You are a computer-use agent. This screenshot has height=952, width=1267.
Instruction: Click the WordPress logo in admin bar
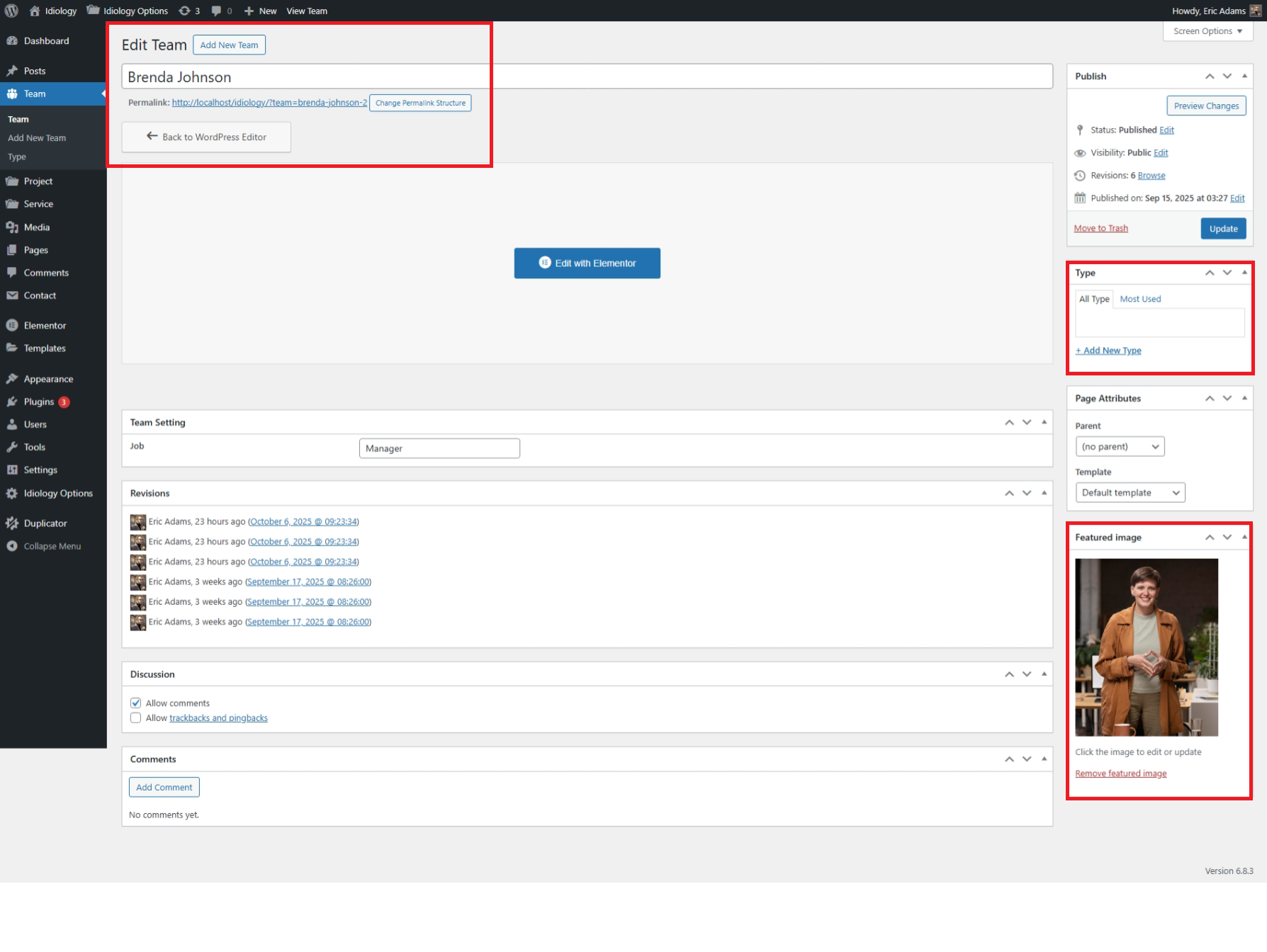coord(11,11)
